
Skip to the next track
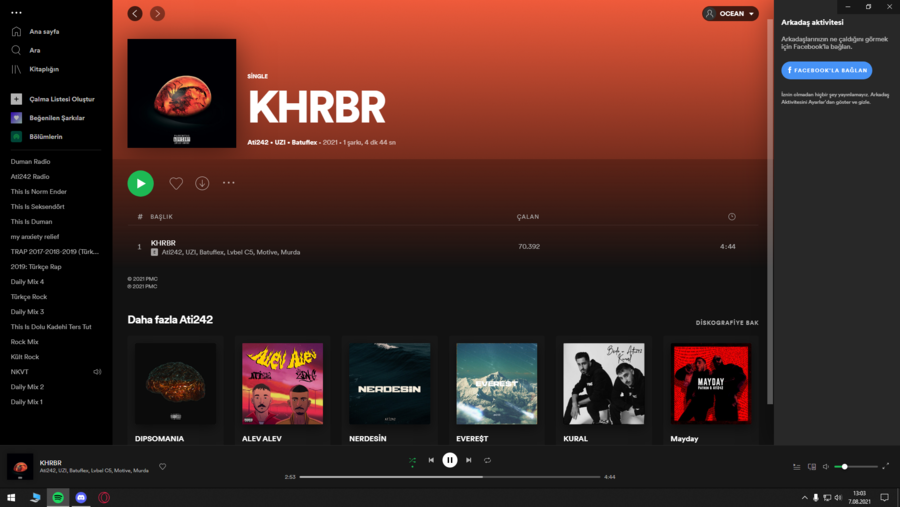pos(469,460)
